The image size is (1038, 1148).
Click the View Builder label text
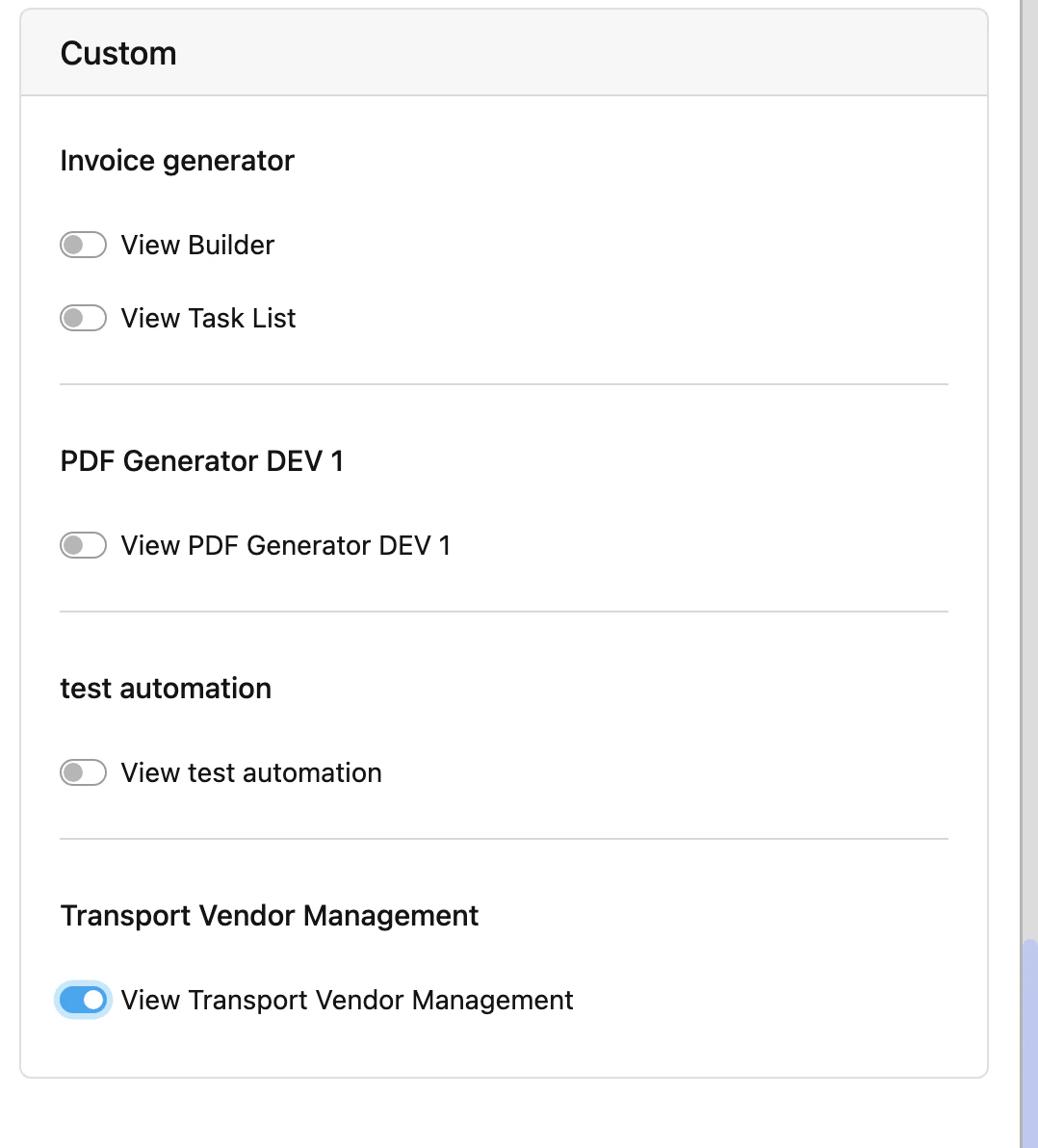tap(196, 245)
